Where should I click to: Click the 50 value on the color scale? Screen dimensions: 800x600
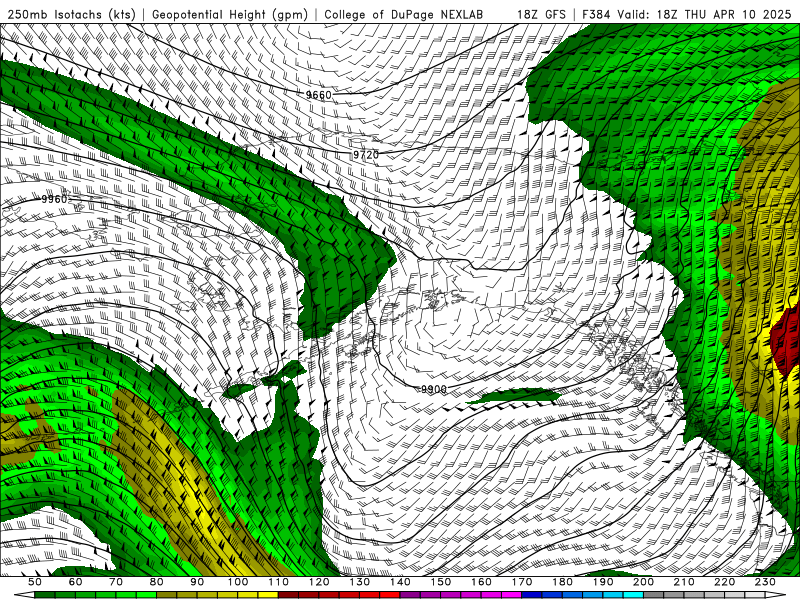(x=35, y=582)
